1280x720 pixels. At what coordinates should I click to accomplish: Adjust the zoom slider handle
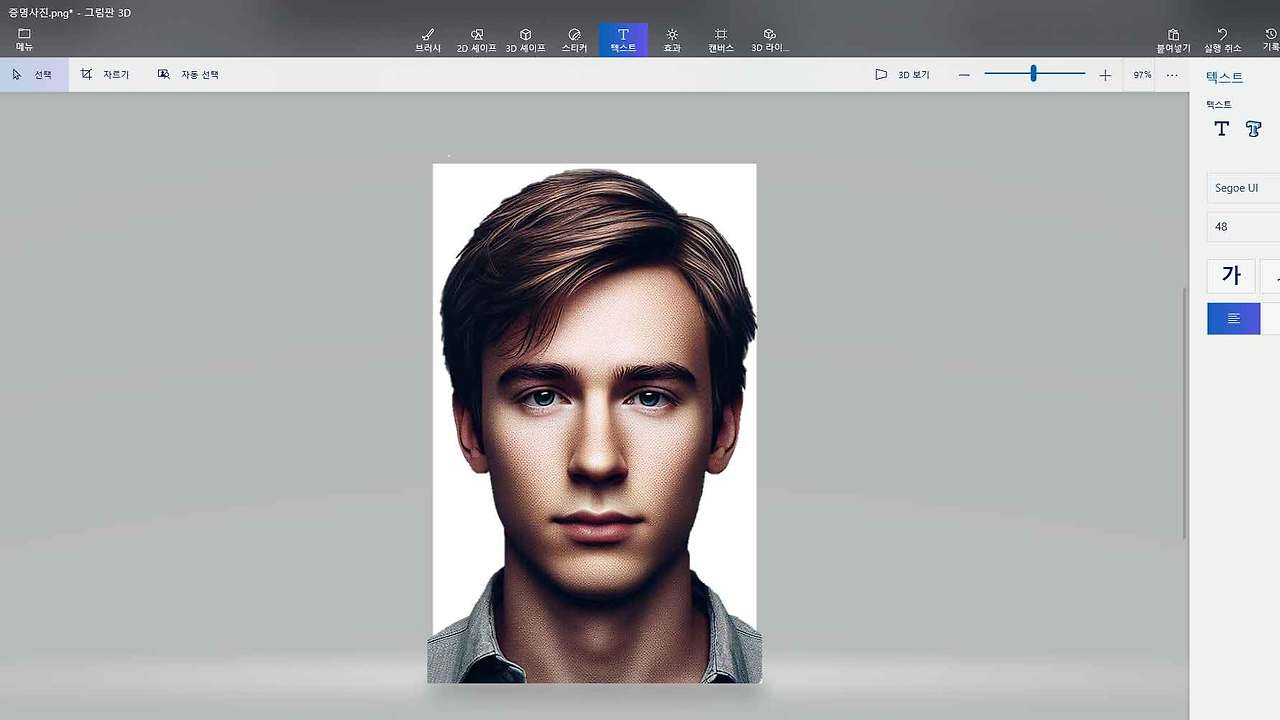(x=1033, y=74)
